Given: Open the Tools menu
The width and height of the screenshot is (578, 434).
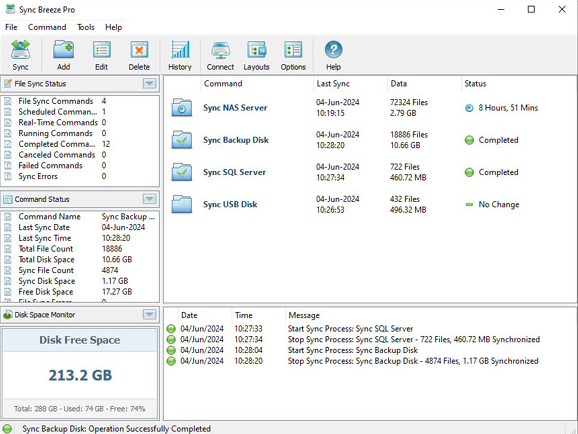Looking at the screenshot, I should click(86, 27).
